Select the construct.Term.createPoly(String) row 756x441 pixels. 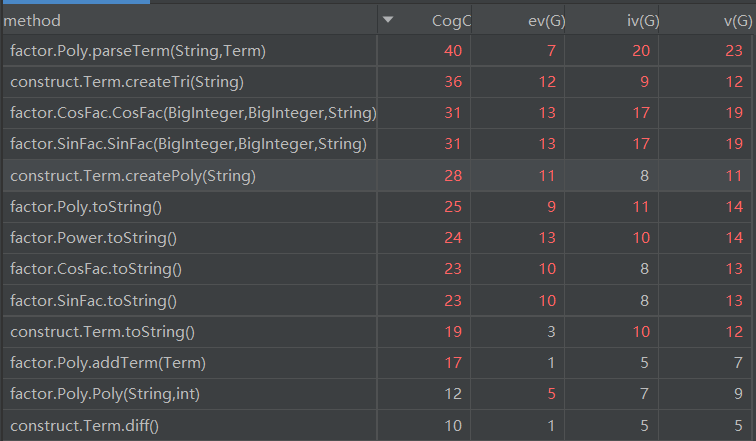click(x=133, y=176)
